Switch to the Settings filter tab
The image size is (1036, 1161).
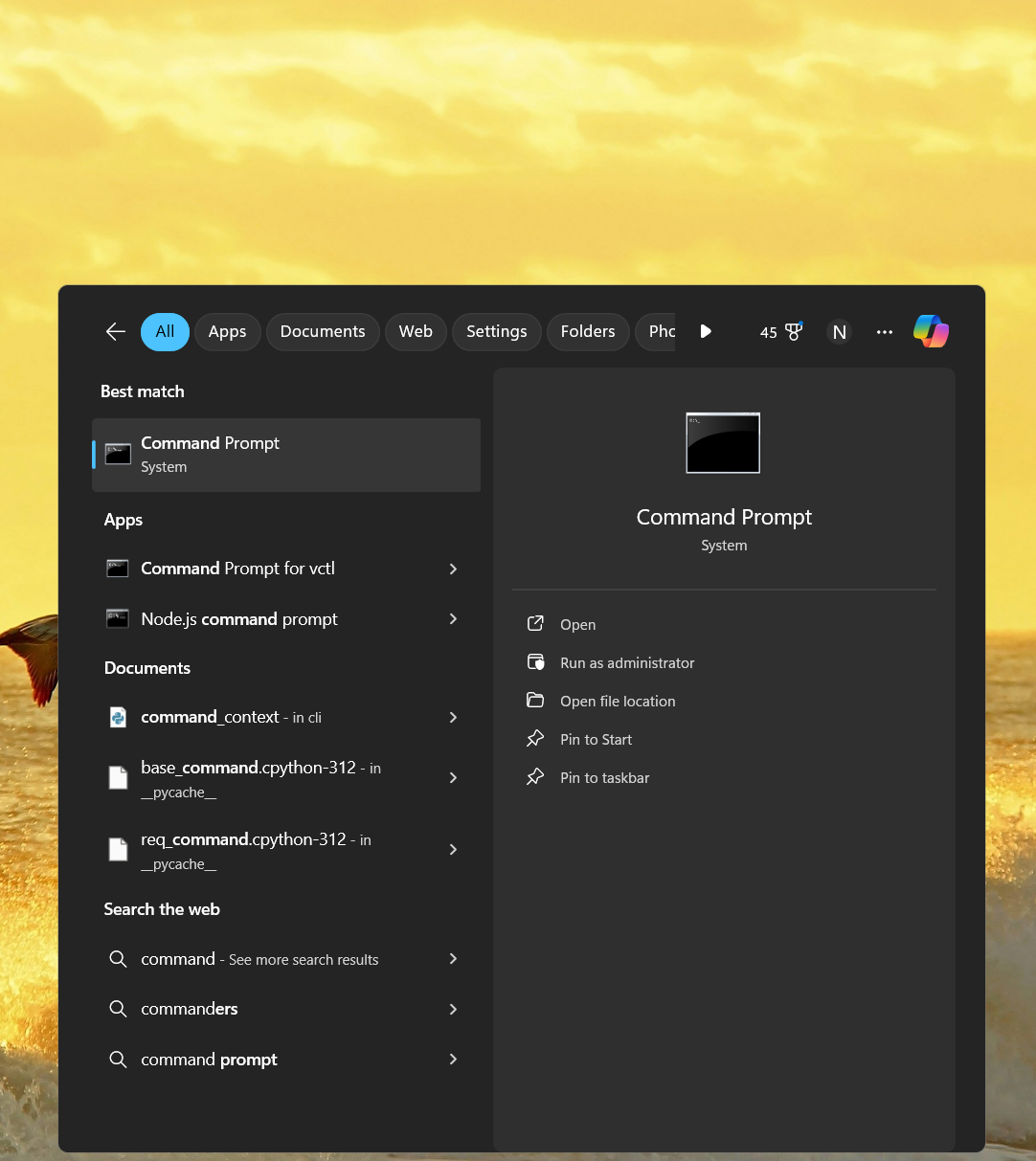point(496,331)
